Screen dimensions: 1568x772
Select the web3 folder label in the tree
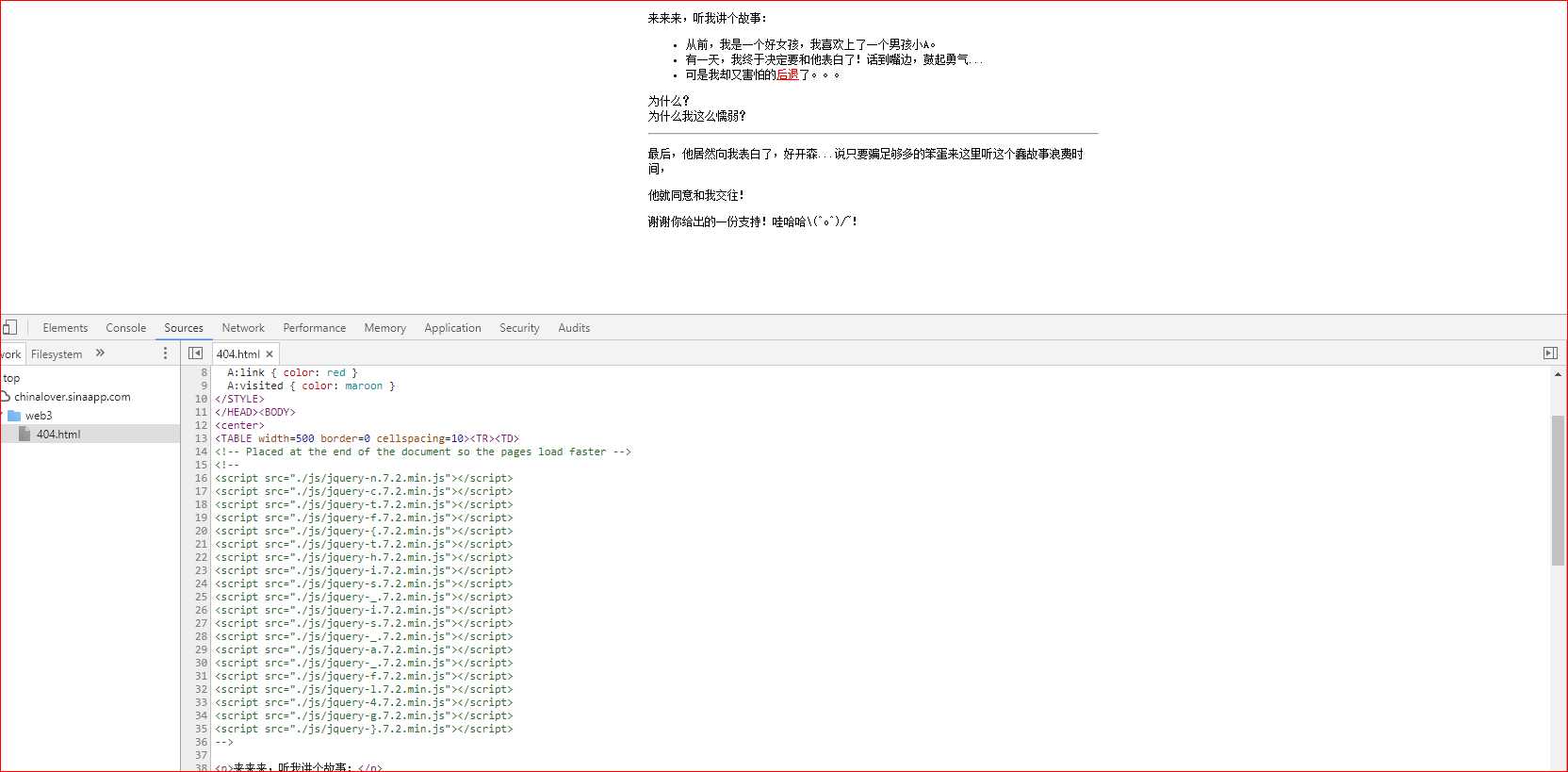(x=39, y=416)
